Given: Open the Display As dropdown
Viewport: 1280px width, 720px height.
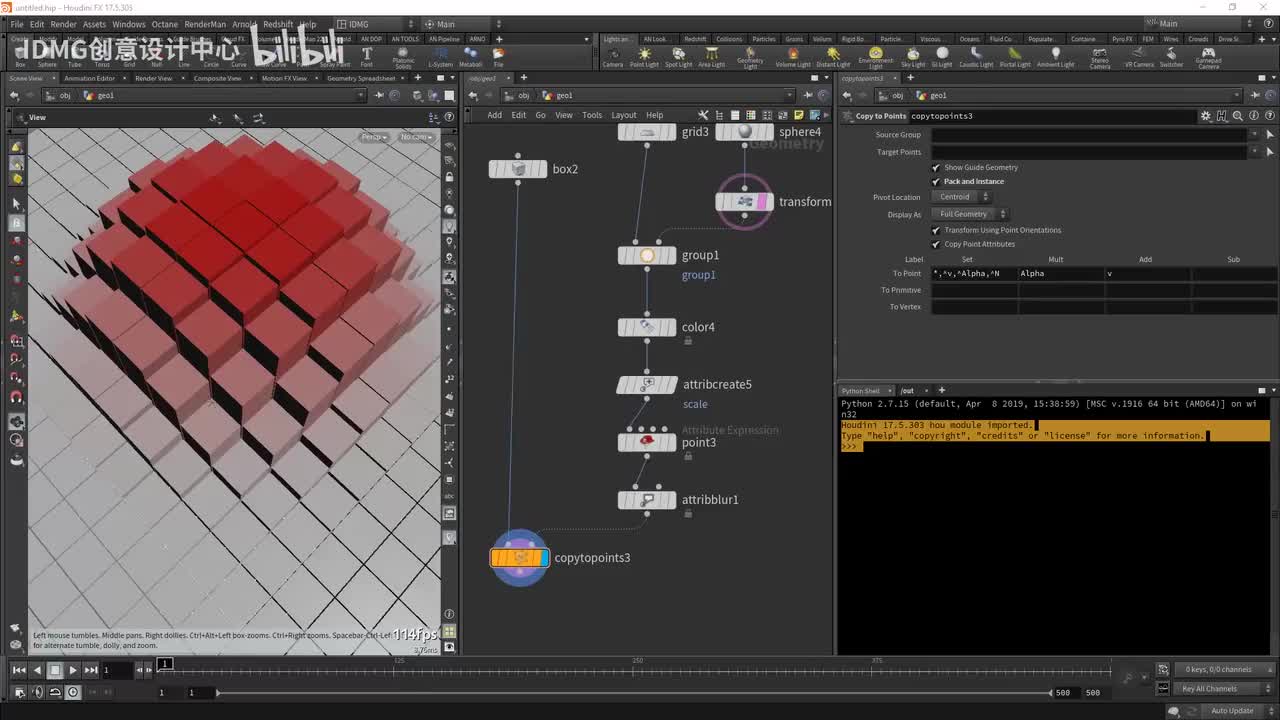Looking at the screenshot, I should (971, 214).
